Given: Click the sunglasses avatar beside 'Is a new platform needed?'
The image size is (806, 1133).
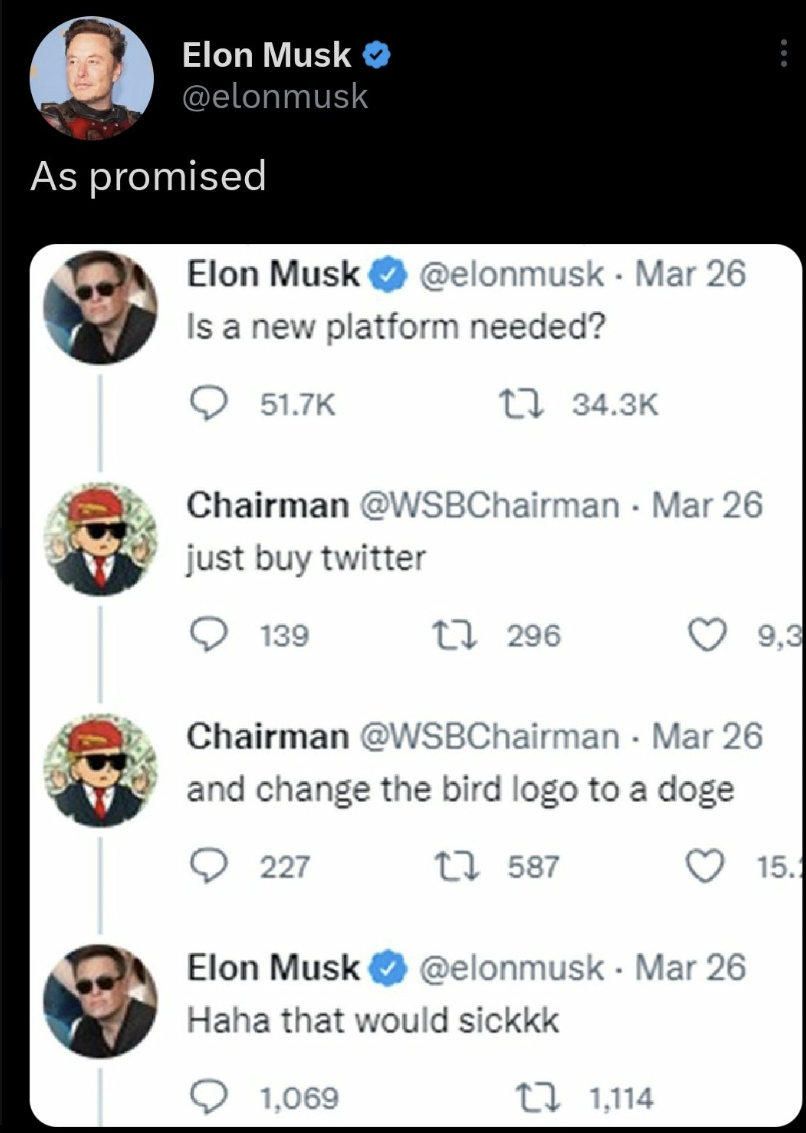Looking at the screenshot, I should pos(98,307).
